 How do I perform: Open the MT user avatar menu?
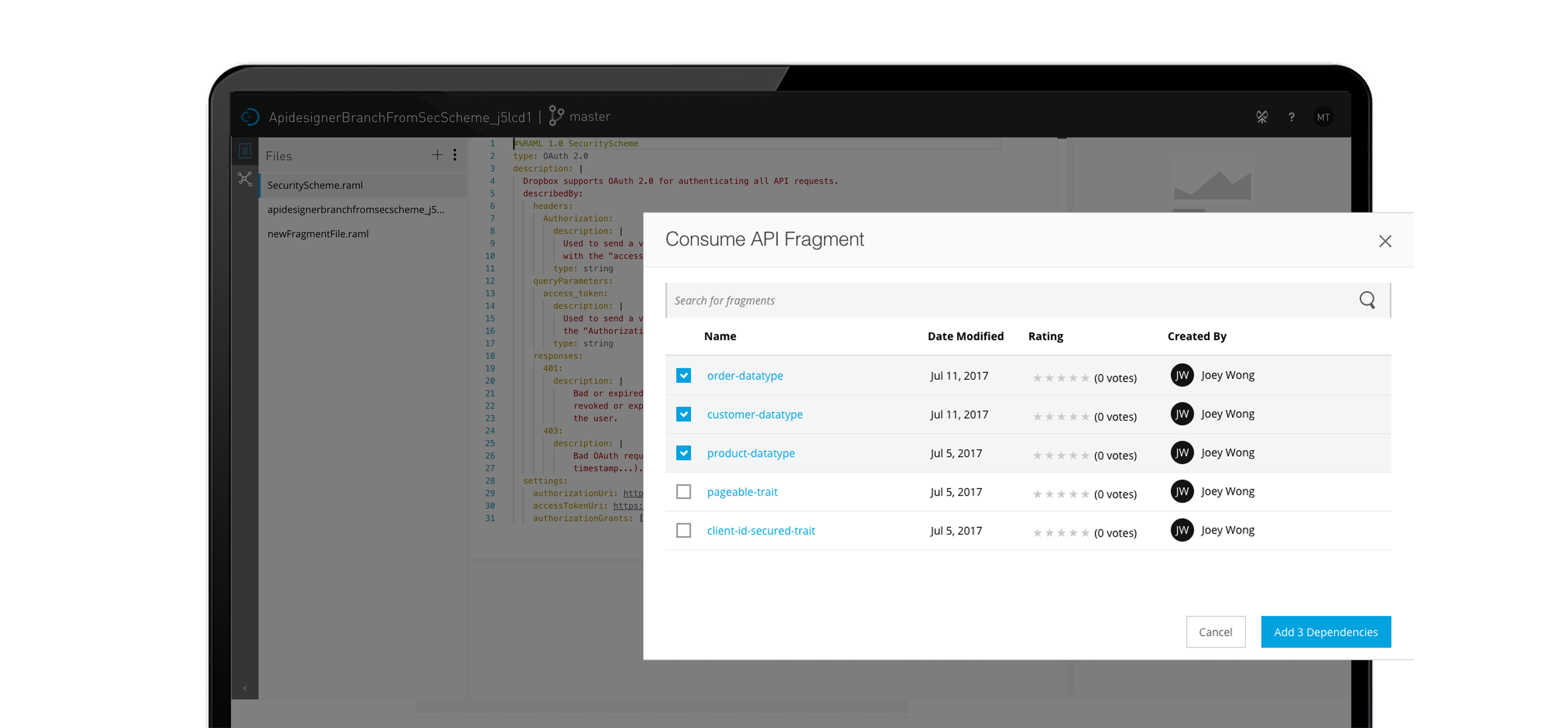tap(1323, 118)
